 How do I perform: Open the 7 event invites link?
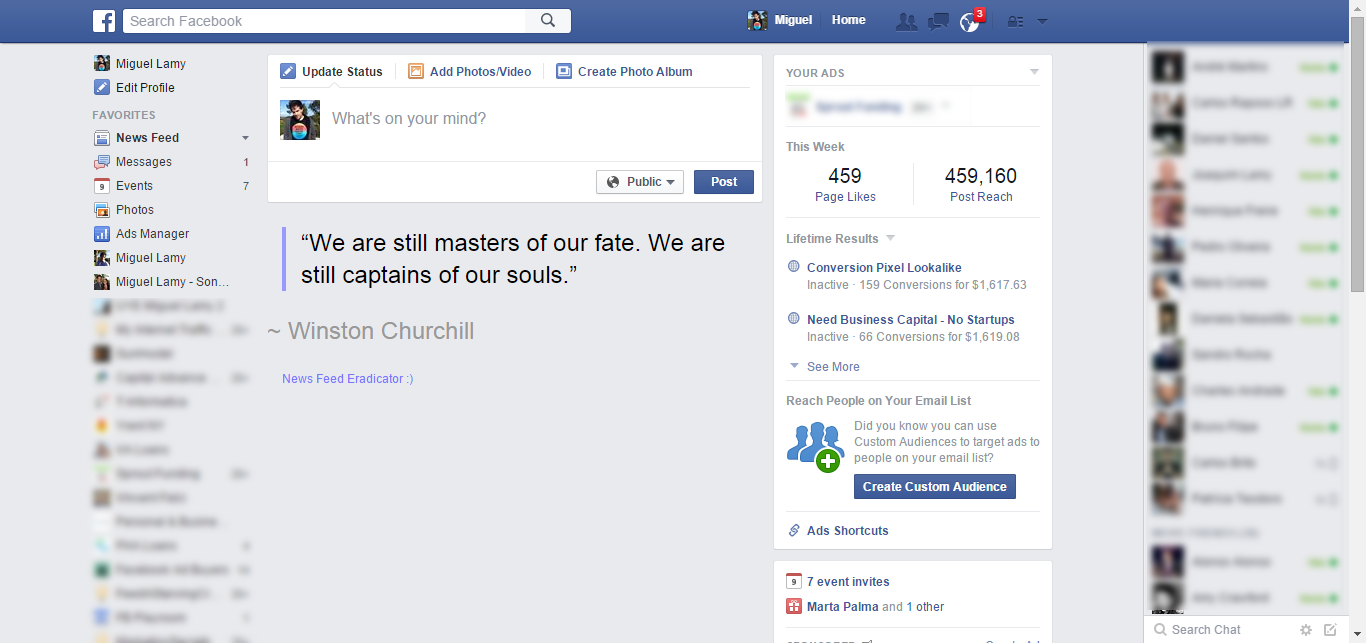pyautogui.click(x=848, y=582)
